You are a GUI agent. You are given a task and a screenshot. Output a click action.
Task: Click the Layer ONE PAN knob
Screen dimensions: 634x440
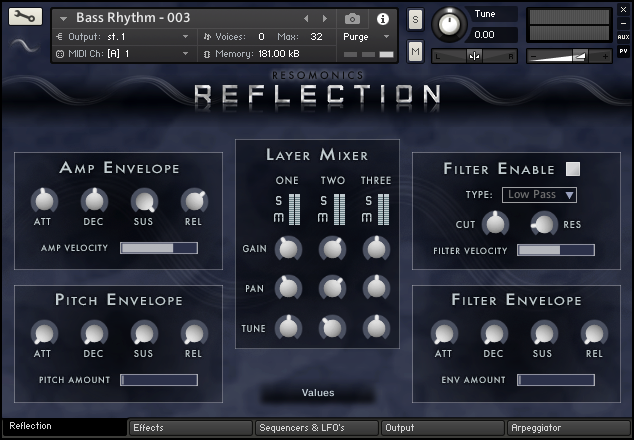pyautogui.click(x=288, y=288)
